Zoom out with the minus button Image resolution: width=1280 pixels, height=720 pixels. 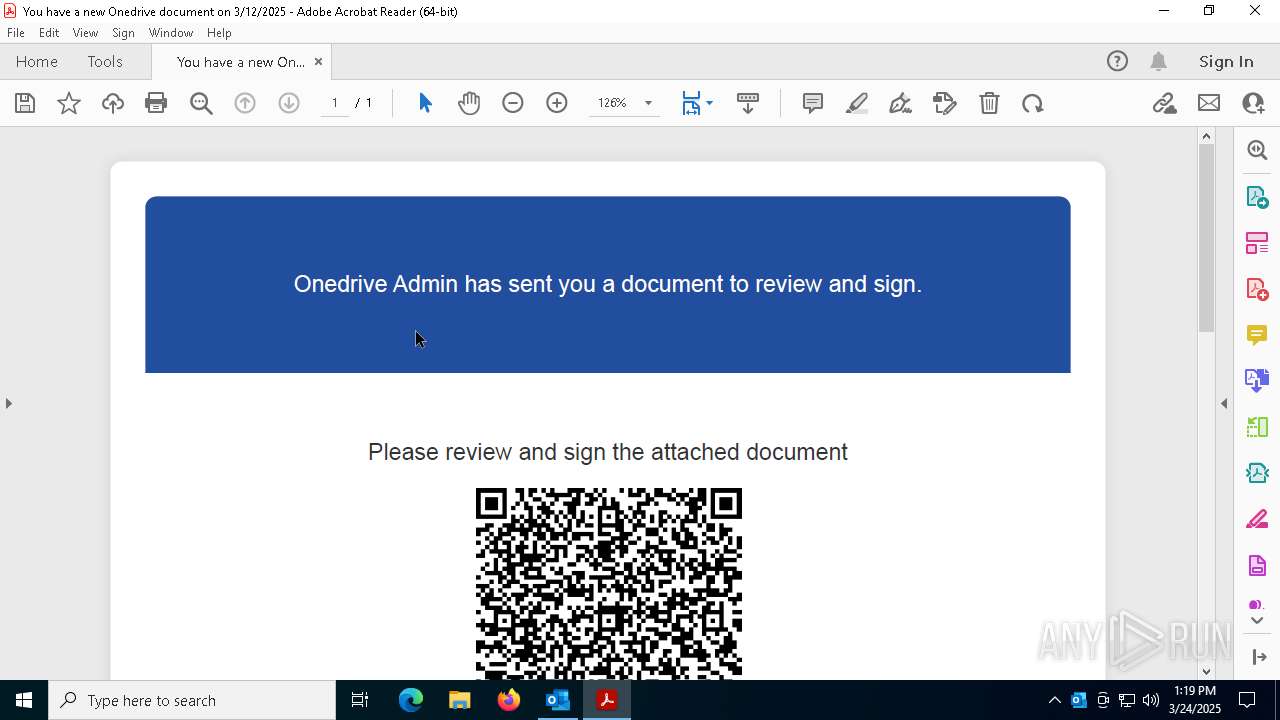tap(513, 103)
